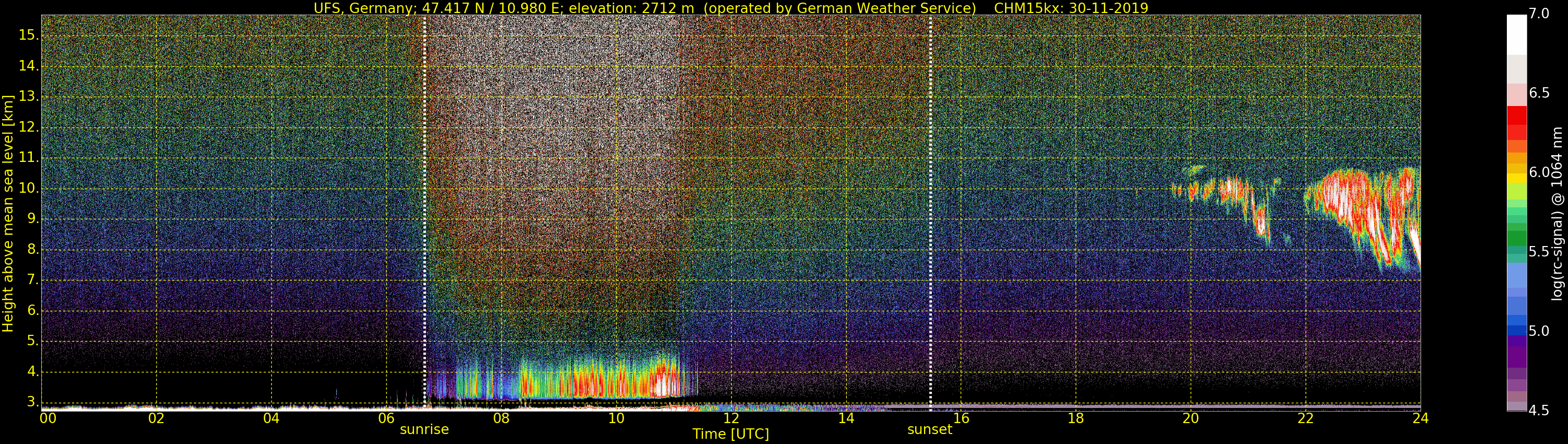Screen dimensions: 1568x444
Task: Click the time axis tick label "02"
Action: point(156,418)
